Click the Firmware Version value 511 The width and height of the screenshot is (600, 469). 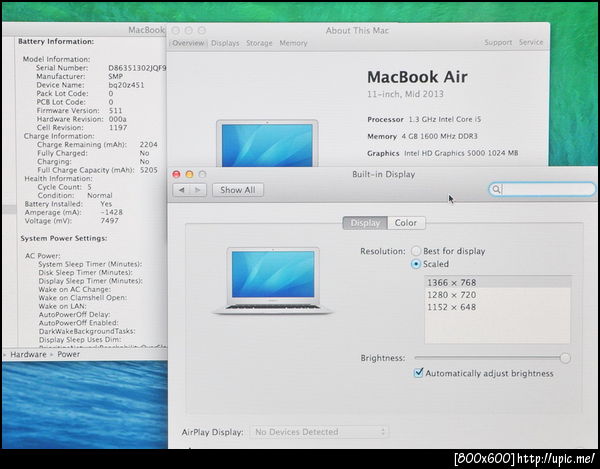pyautogui.click(x=116, y=111)
